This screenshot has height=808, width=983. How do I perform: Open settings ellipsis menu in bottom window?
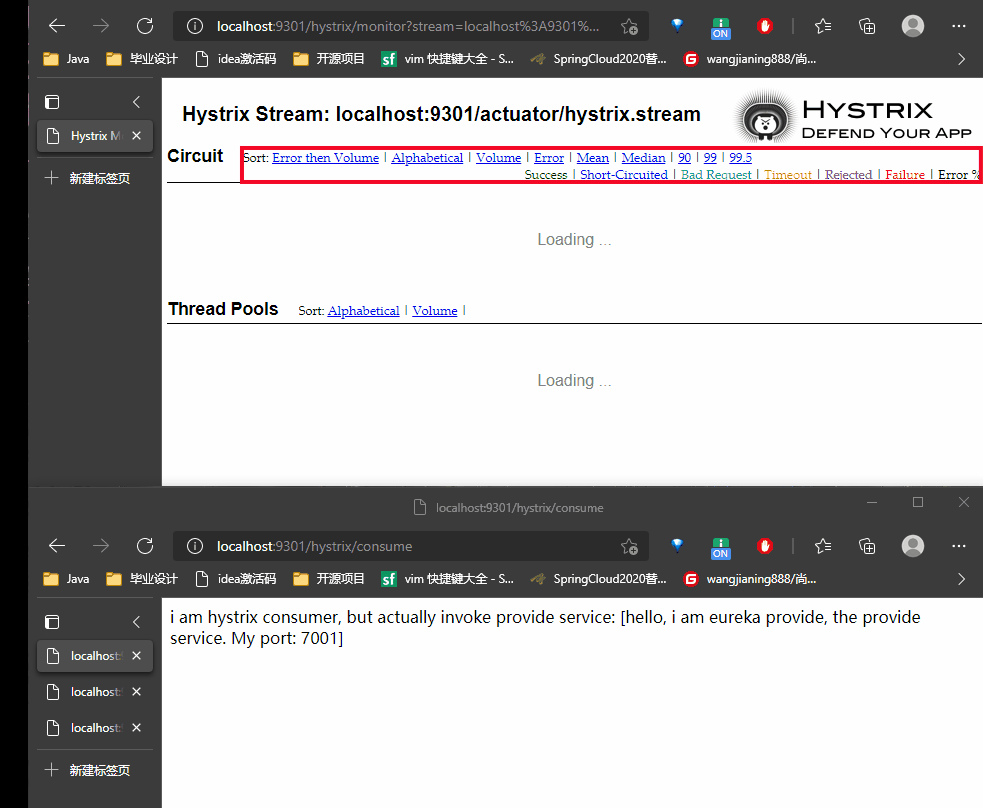click(x=959, y=546)
